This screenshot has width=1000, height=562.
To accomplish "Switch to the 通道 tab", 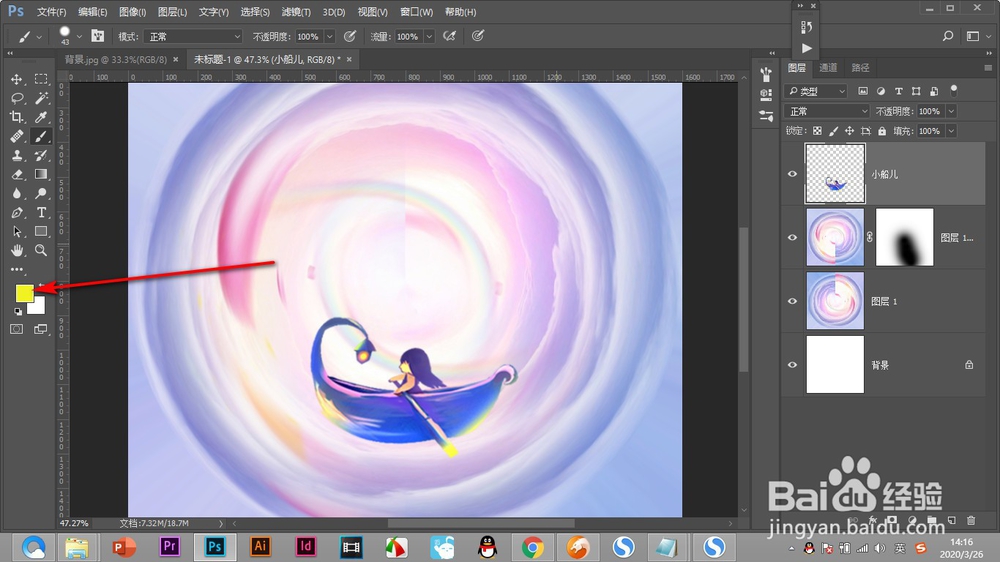I will click(828, 67).
